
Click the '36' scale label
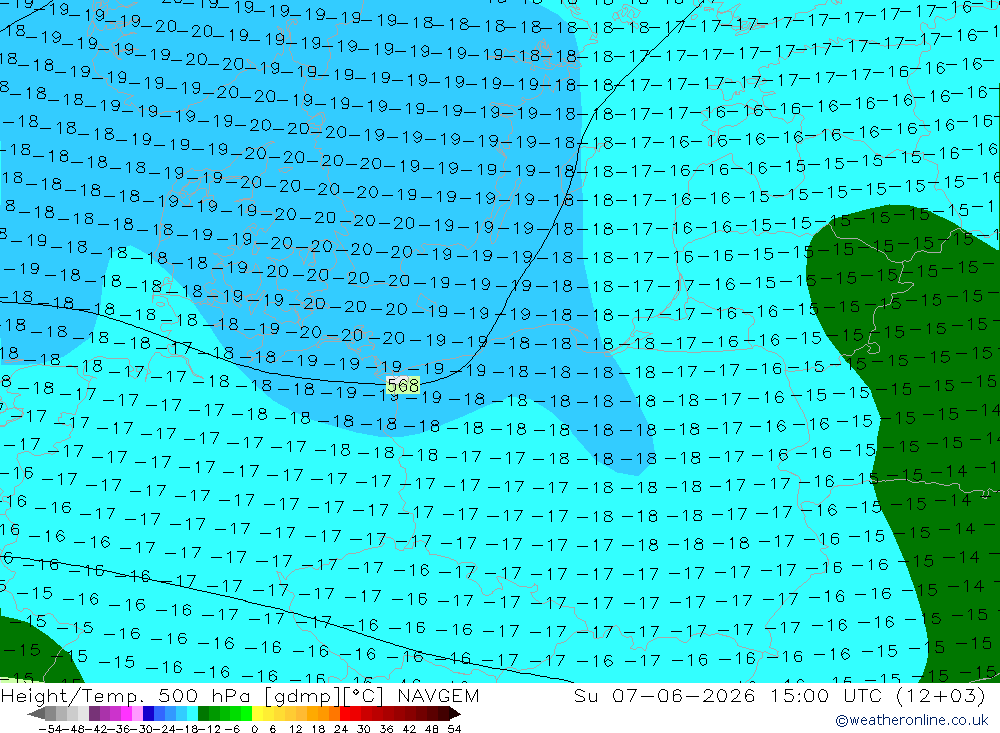pyautogui.click(x=386, y=729)
